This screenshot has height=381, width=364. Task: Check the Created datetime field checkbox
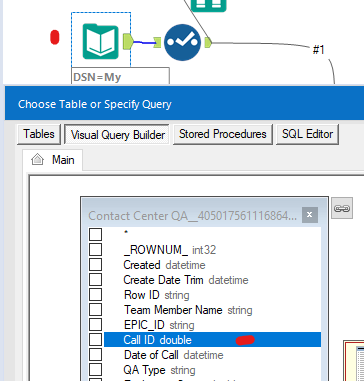[95, 265]
